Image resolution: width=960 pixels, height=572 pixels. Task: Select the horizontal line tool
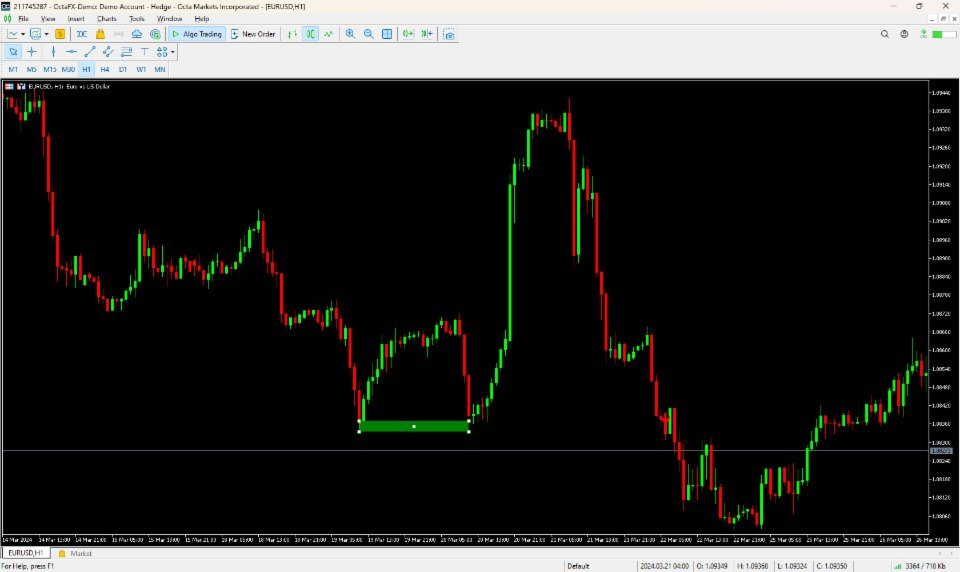pos(72,52)
